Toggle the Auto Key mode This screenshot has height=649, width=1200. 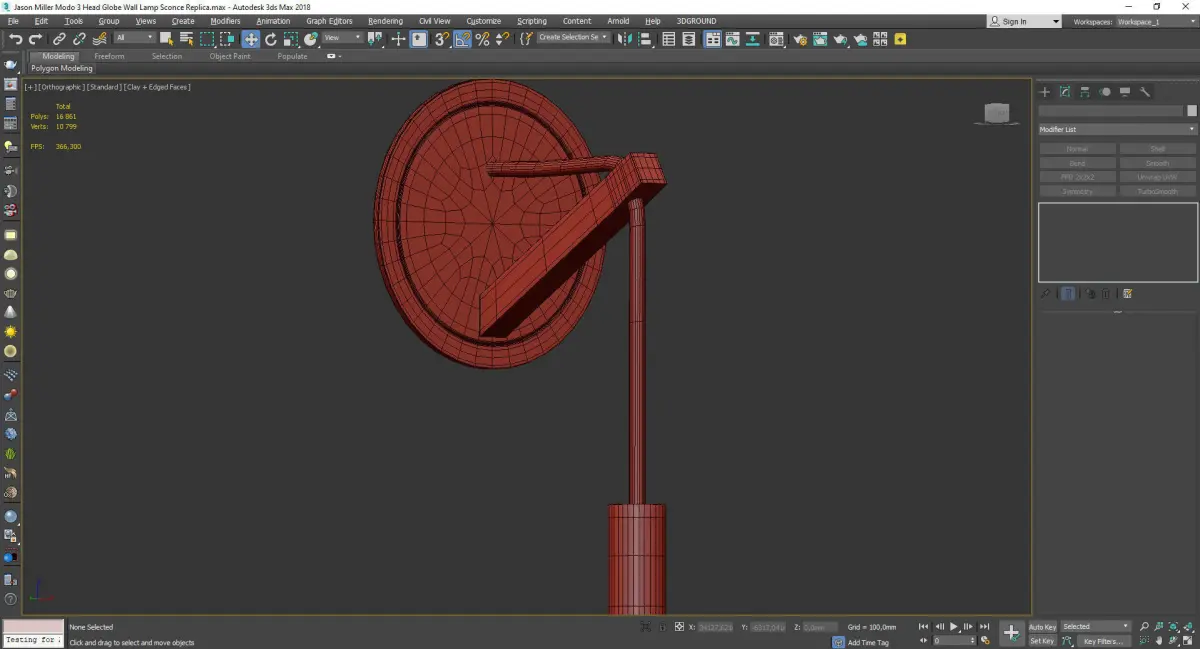point(1042,627)
